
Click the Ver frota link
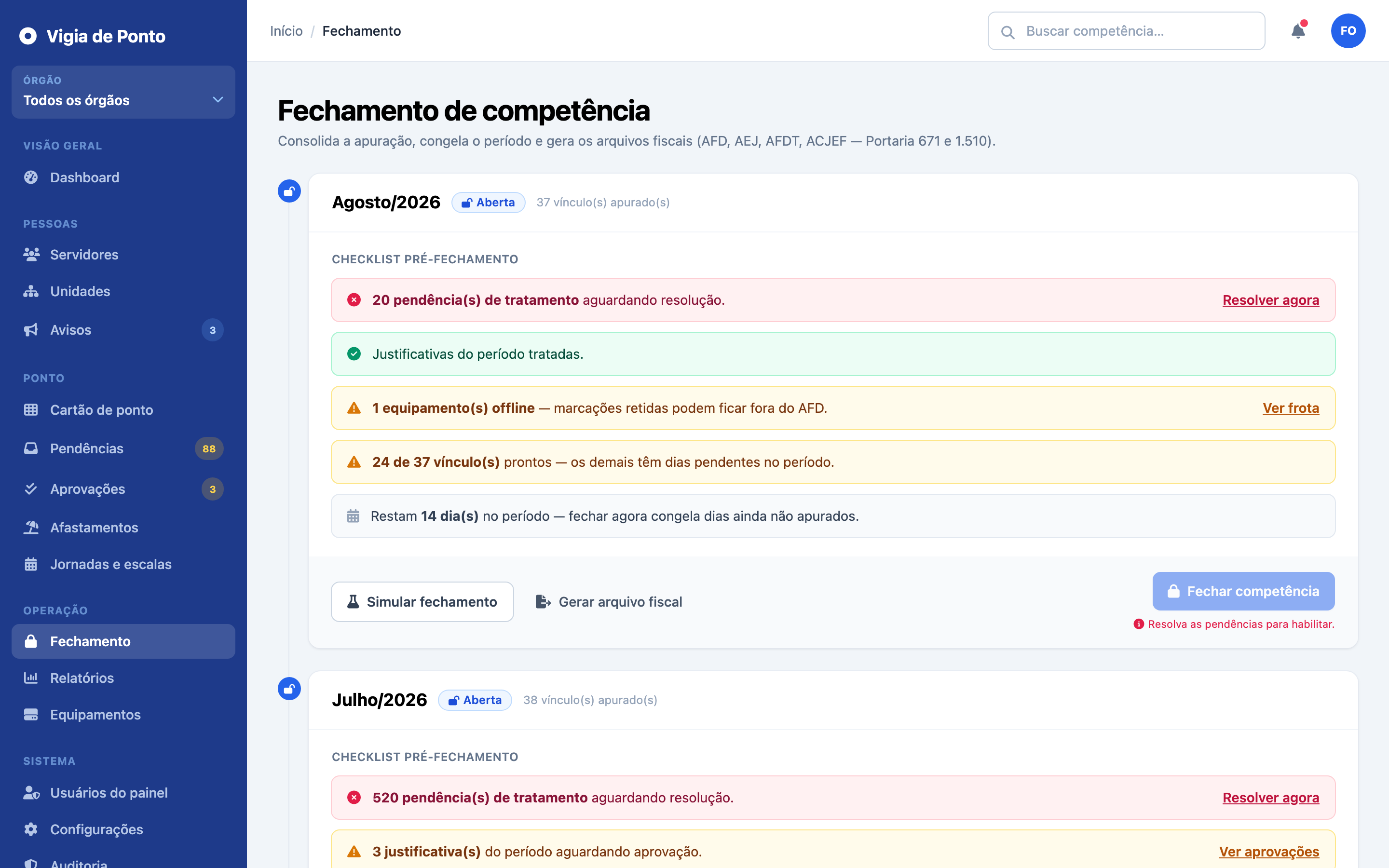click(1291, 408)
